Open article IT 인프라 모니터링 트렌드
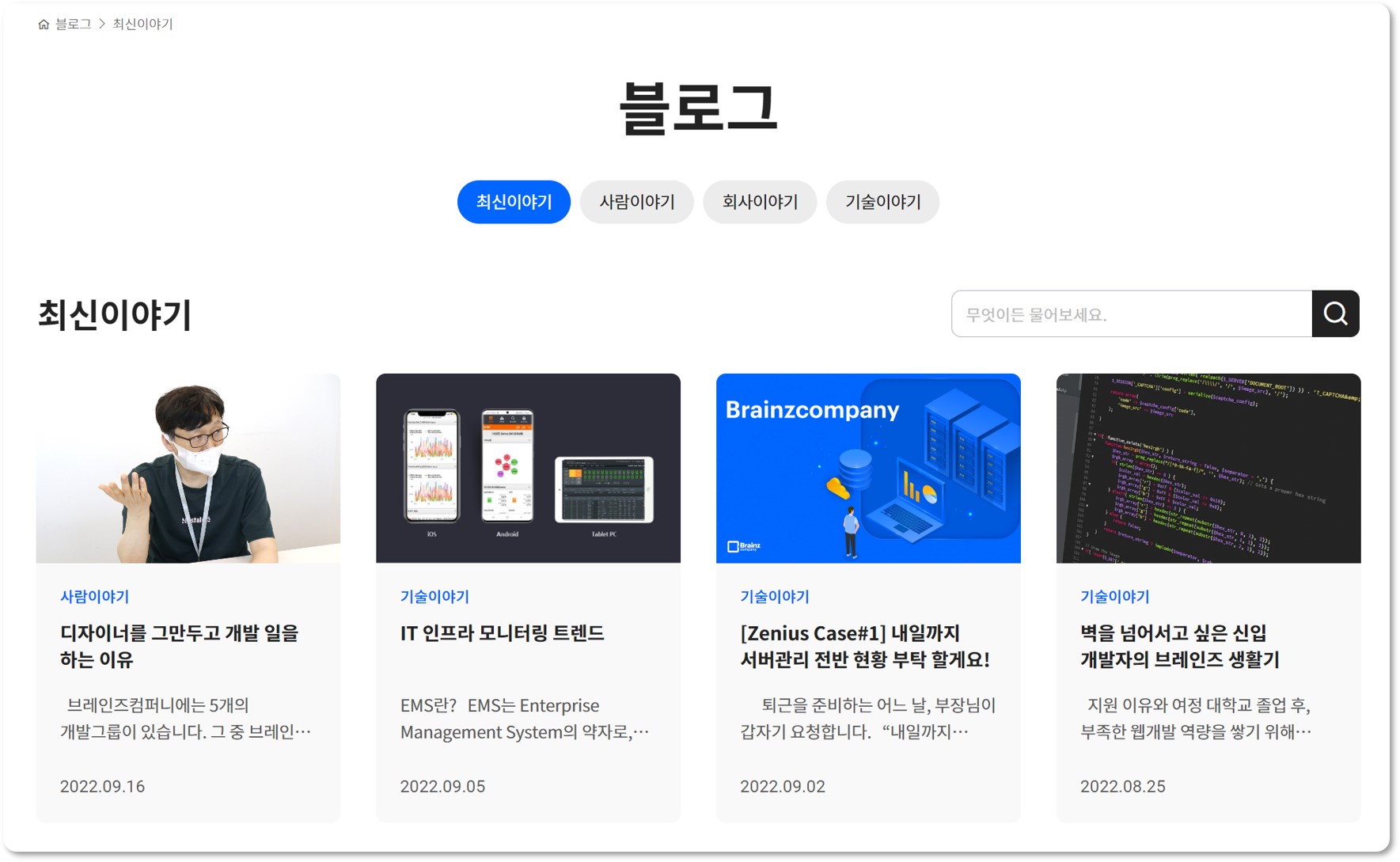The width and height of the screenshot is (1400, 862). (502, 633)
